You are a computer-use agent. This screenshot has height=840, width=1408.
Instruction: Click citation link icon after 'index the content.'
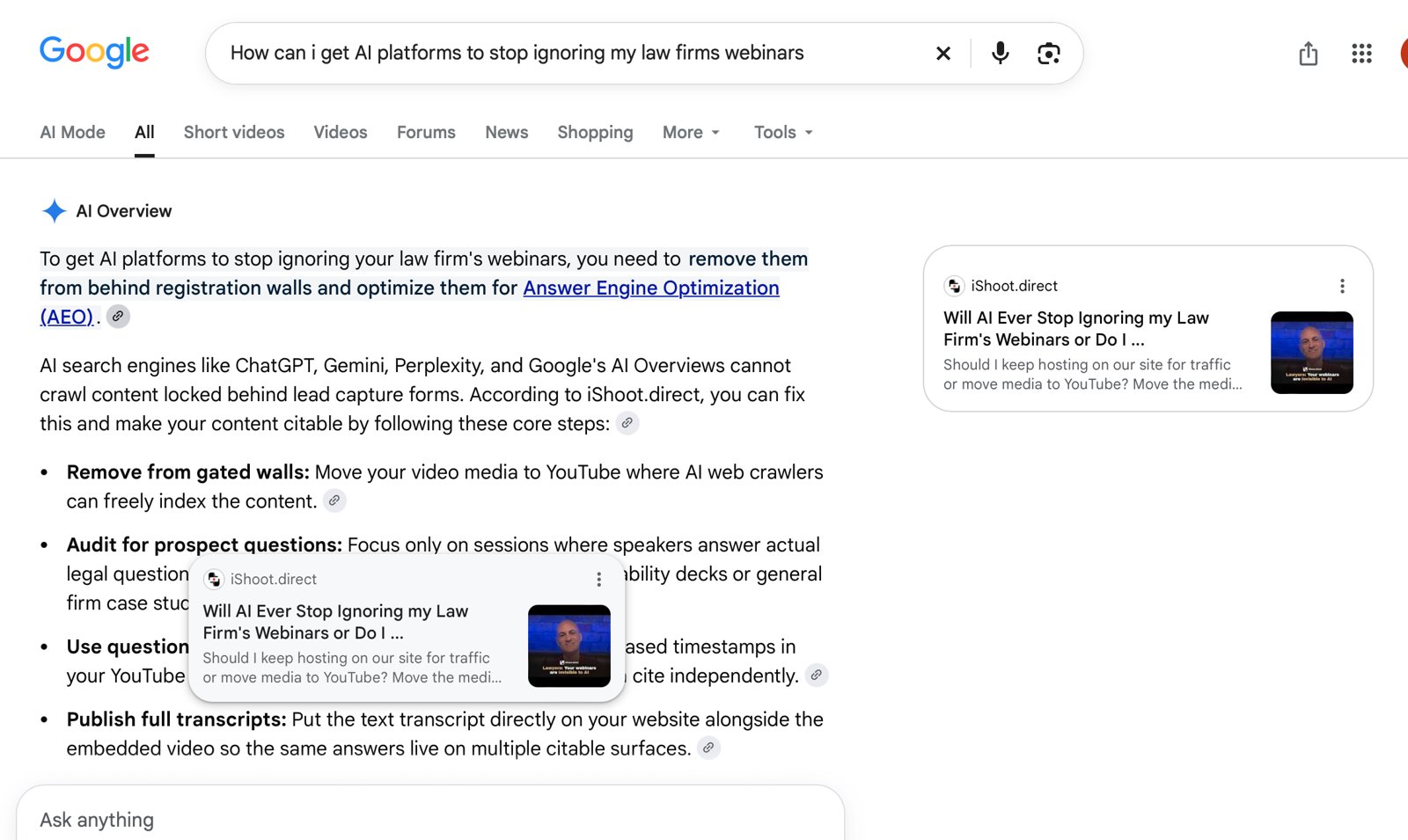point(334,500)
